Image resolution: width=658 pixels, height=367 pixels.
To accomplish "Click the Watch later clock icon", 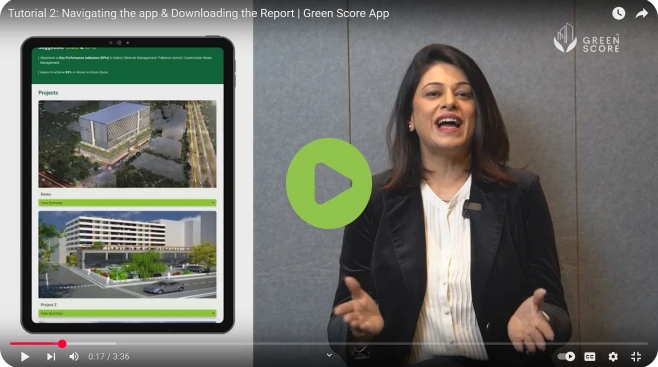I will click(x=618, y=13).
